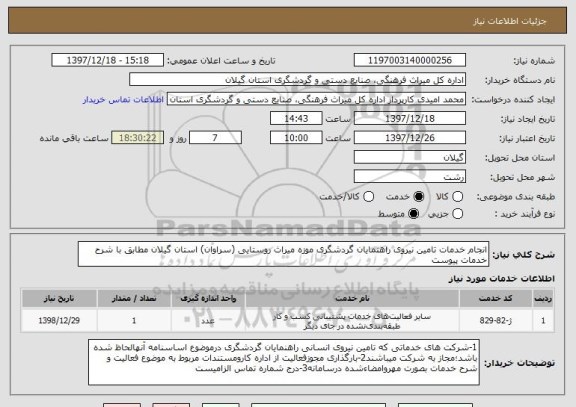
Task: Click the اطلاعات خدمات مورد نیاز heading
Action: 501,279
